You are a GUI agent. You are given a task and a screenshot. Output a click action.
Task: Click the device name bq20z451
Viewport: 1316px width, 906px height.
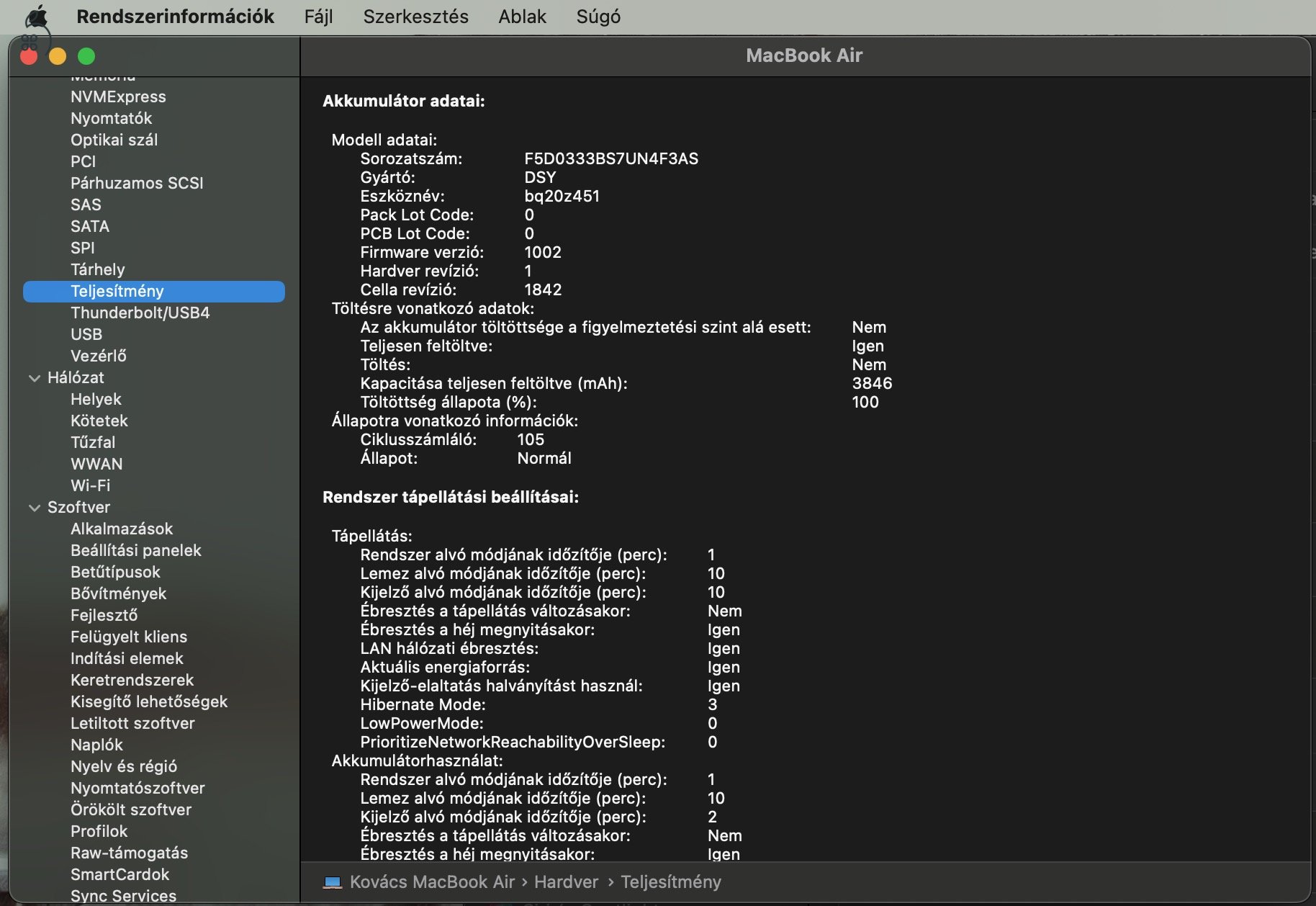pyautogui.click(x=562, y=196)
